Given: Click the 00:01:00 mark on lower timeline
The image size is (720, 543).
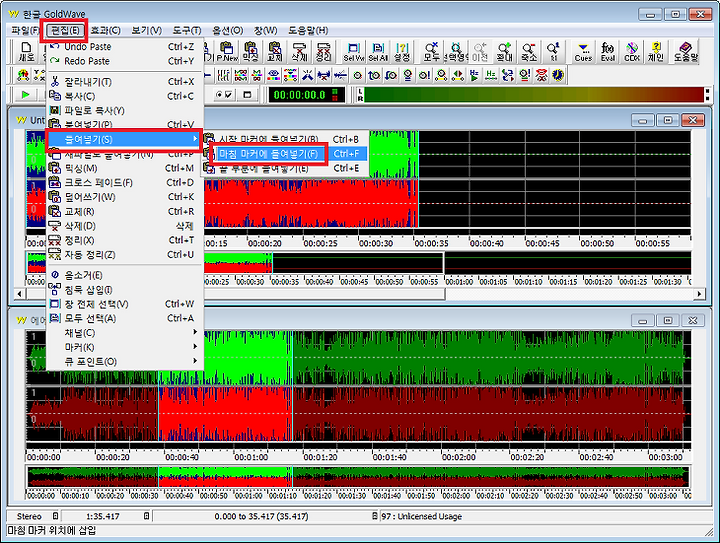Looking at the screenshot, I should point(251,457).
